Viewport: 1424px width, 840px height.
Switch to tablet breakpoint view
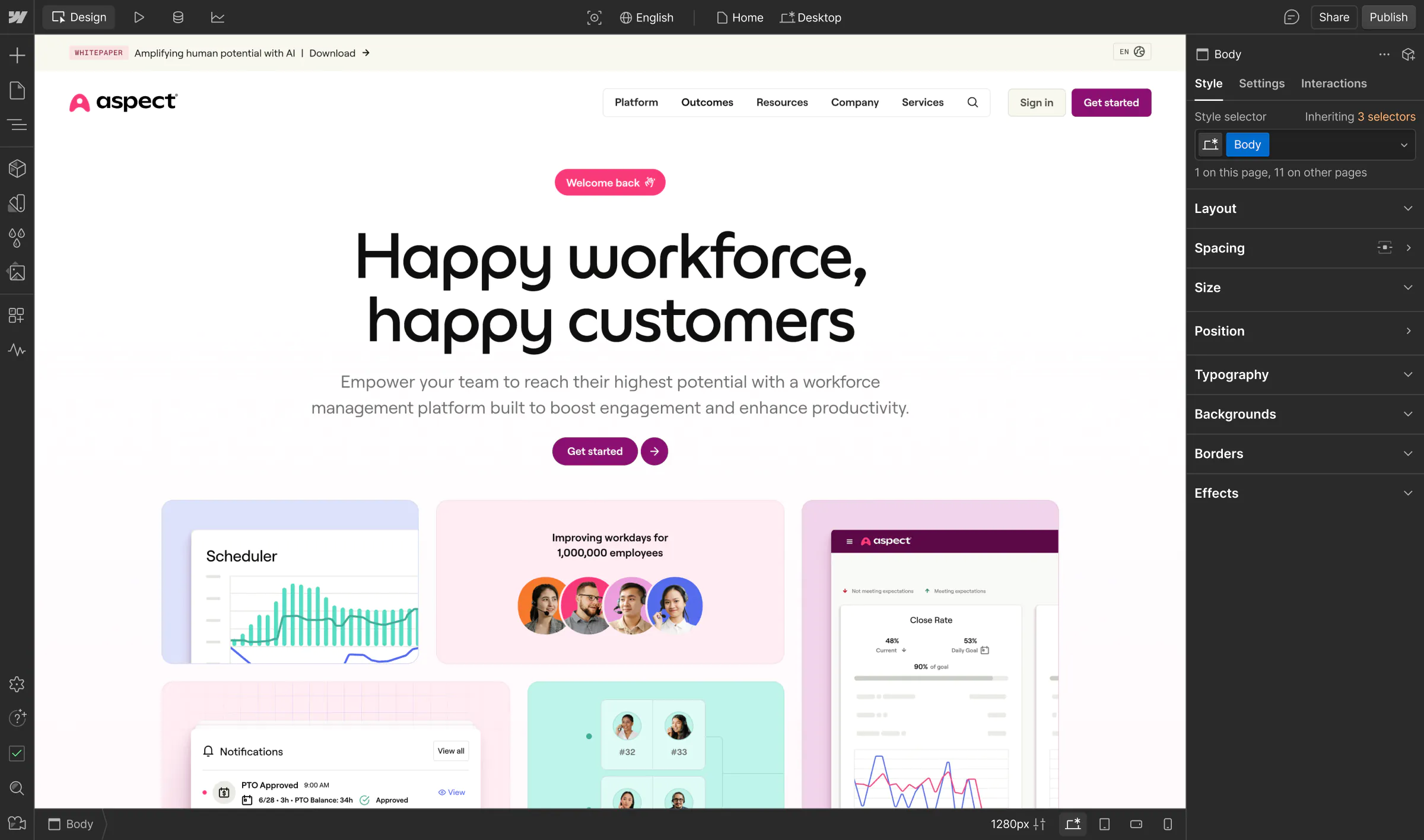point(1105,824)
